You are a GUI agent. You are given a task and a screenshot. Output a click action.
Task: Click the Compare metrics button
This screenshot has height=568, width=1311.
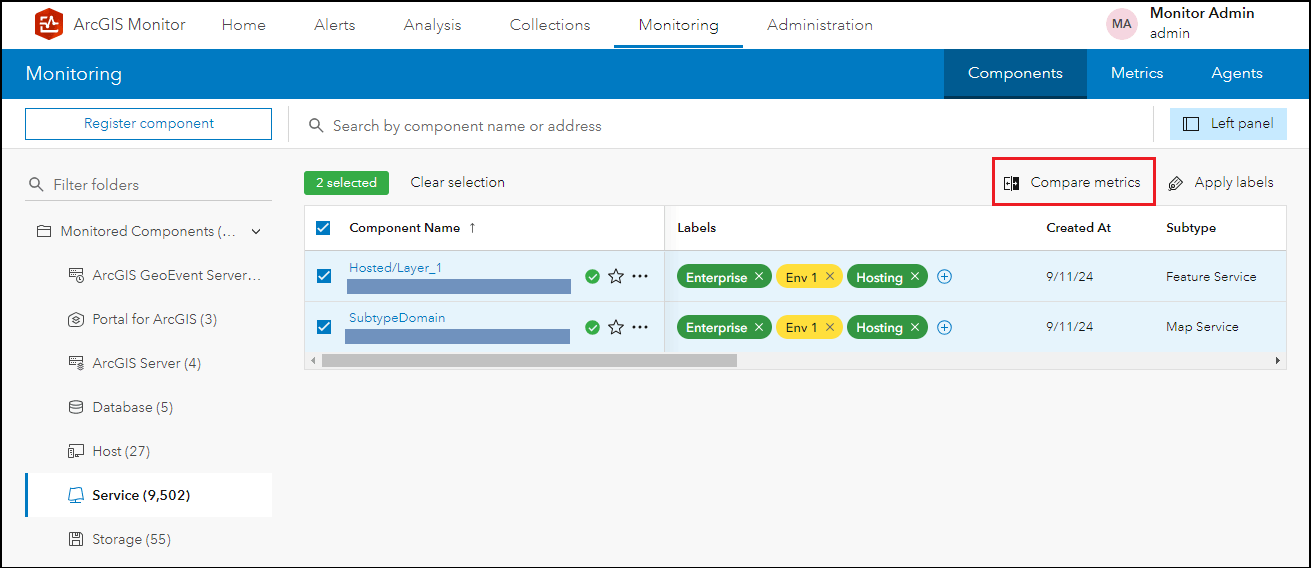(1073, 183)
